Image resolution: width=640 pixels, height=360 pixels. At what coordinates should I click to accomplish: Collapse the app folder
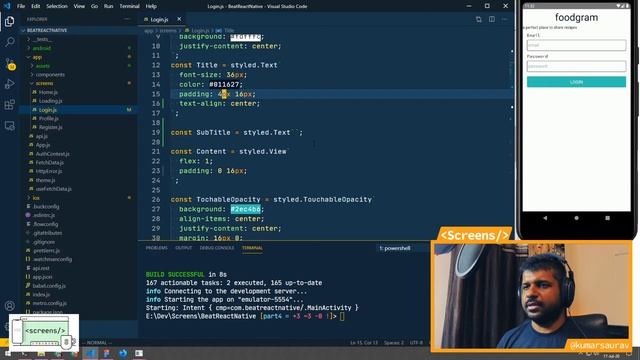click(38, 57)
